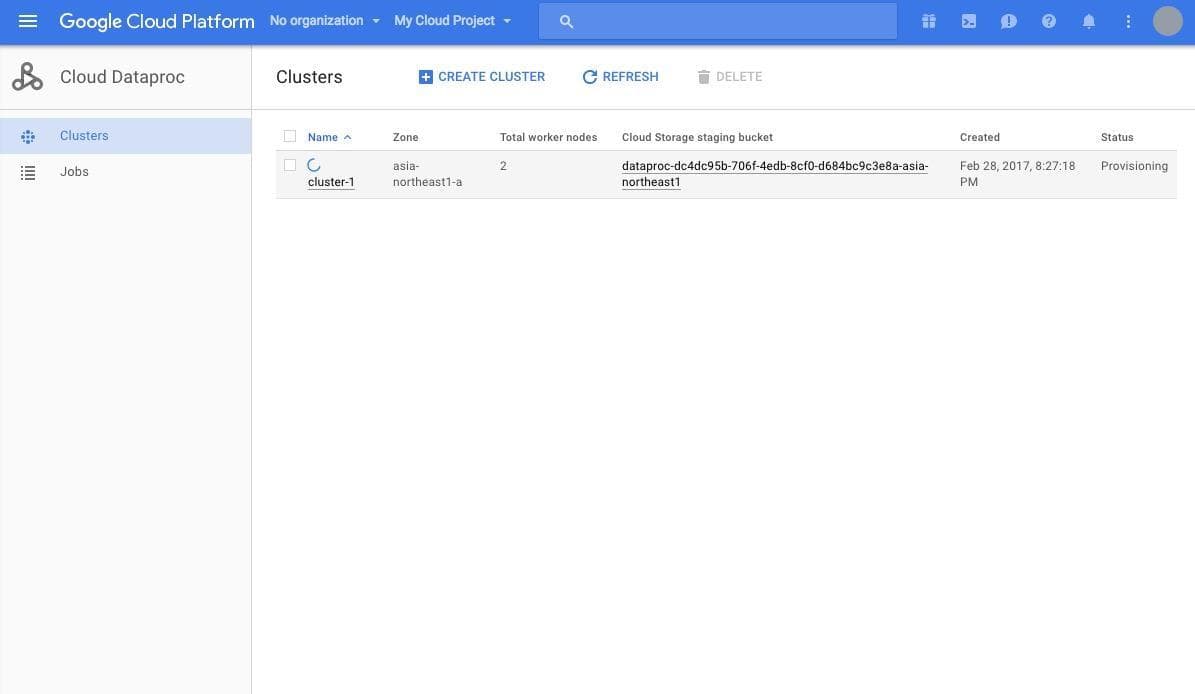The width and height of the screenshot is (1195, 694).
Task: Open the three-dot settings menu
Action: [1128, 21]
